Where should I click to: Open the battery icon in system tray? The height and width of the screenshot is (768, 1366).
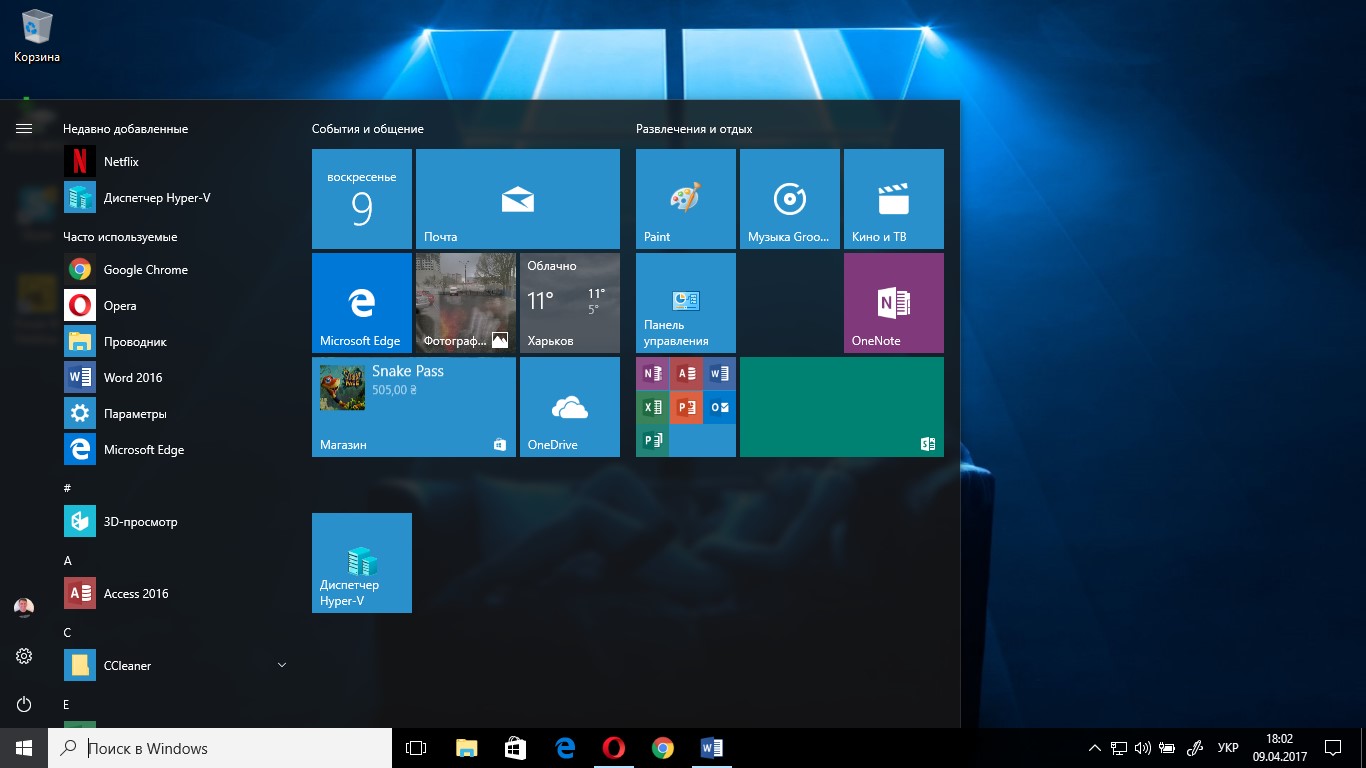click(1167, 748)
